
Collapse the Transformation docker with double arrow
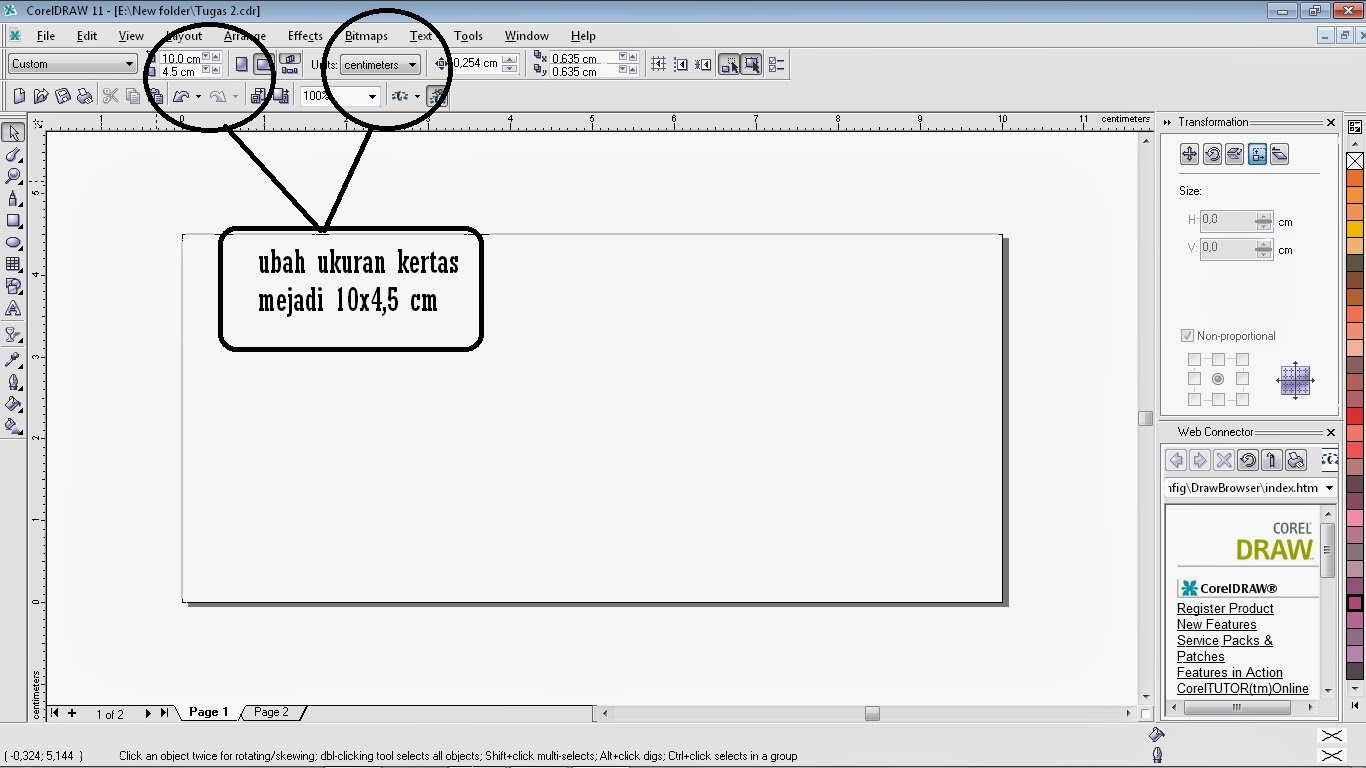1167,122
